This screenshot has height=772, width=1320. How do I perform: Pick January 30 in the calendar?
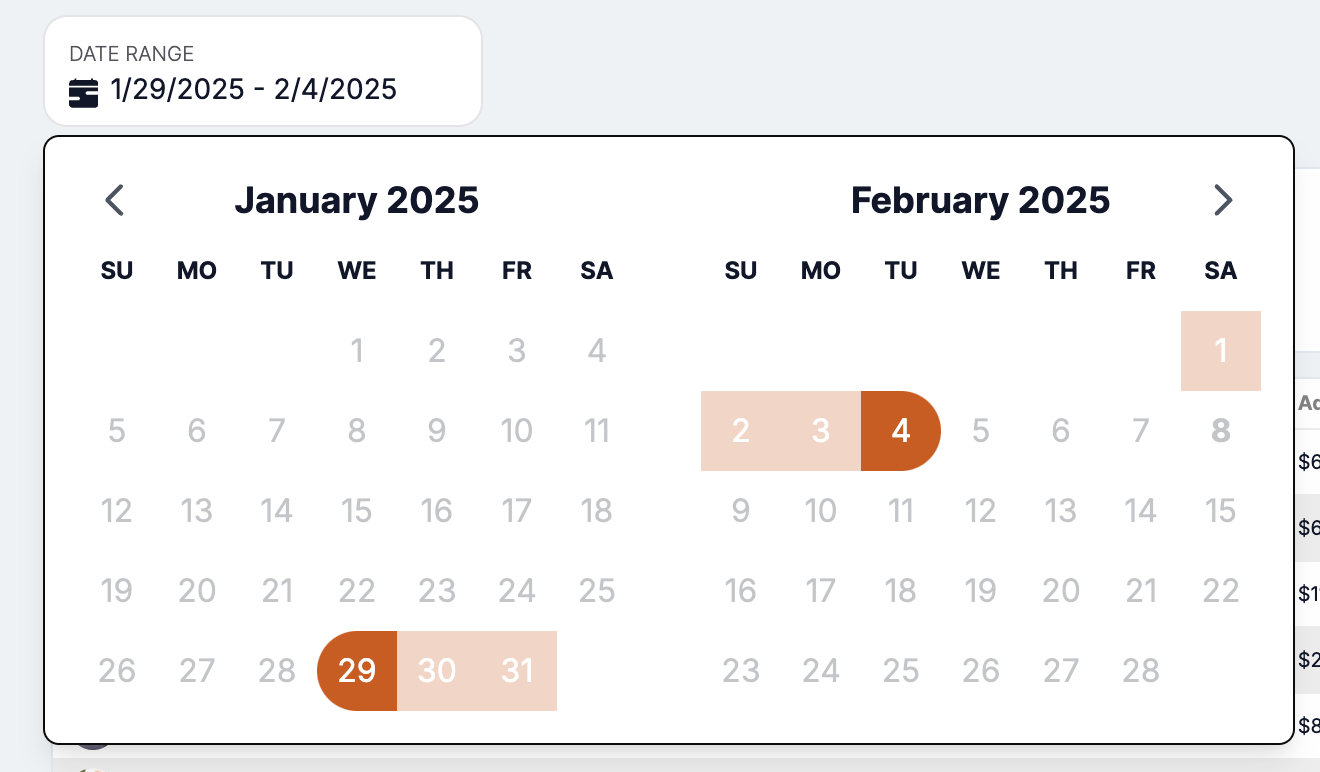point(437,671)
